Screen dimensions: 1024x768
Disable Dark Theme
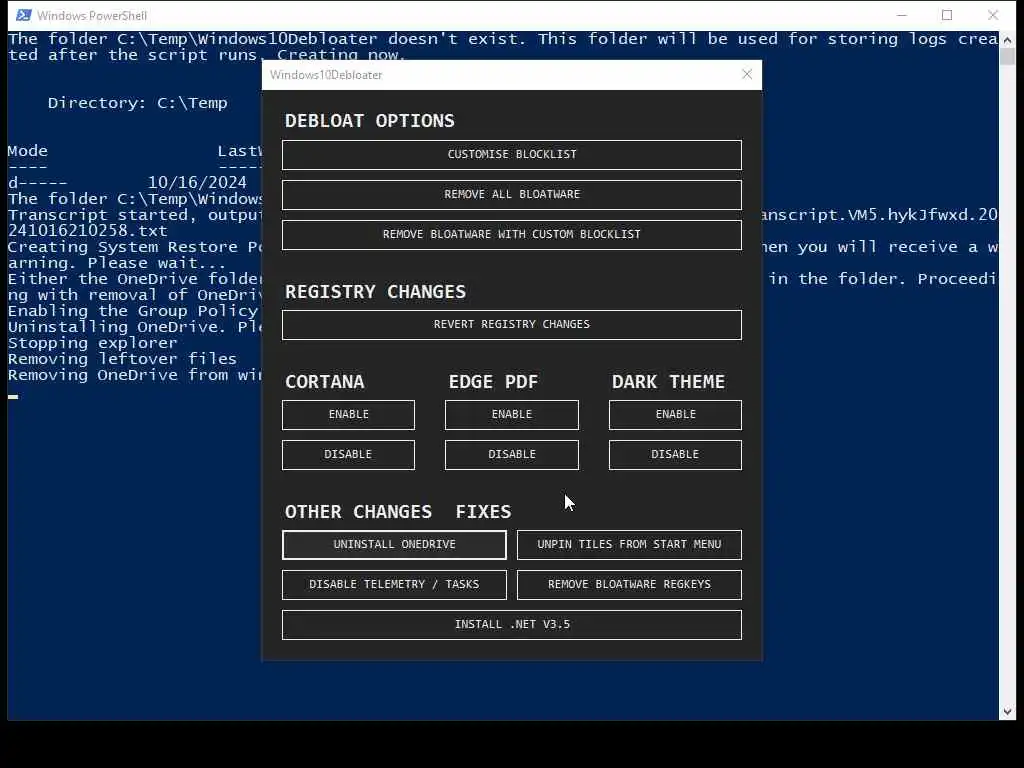click(675, 455)
